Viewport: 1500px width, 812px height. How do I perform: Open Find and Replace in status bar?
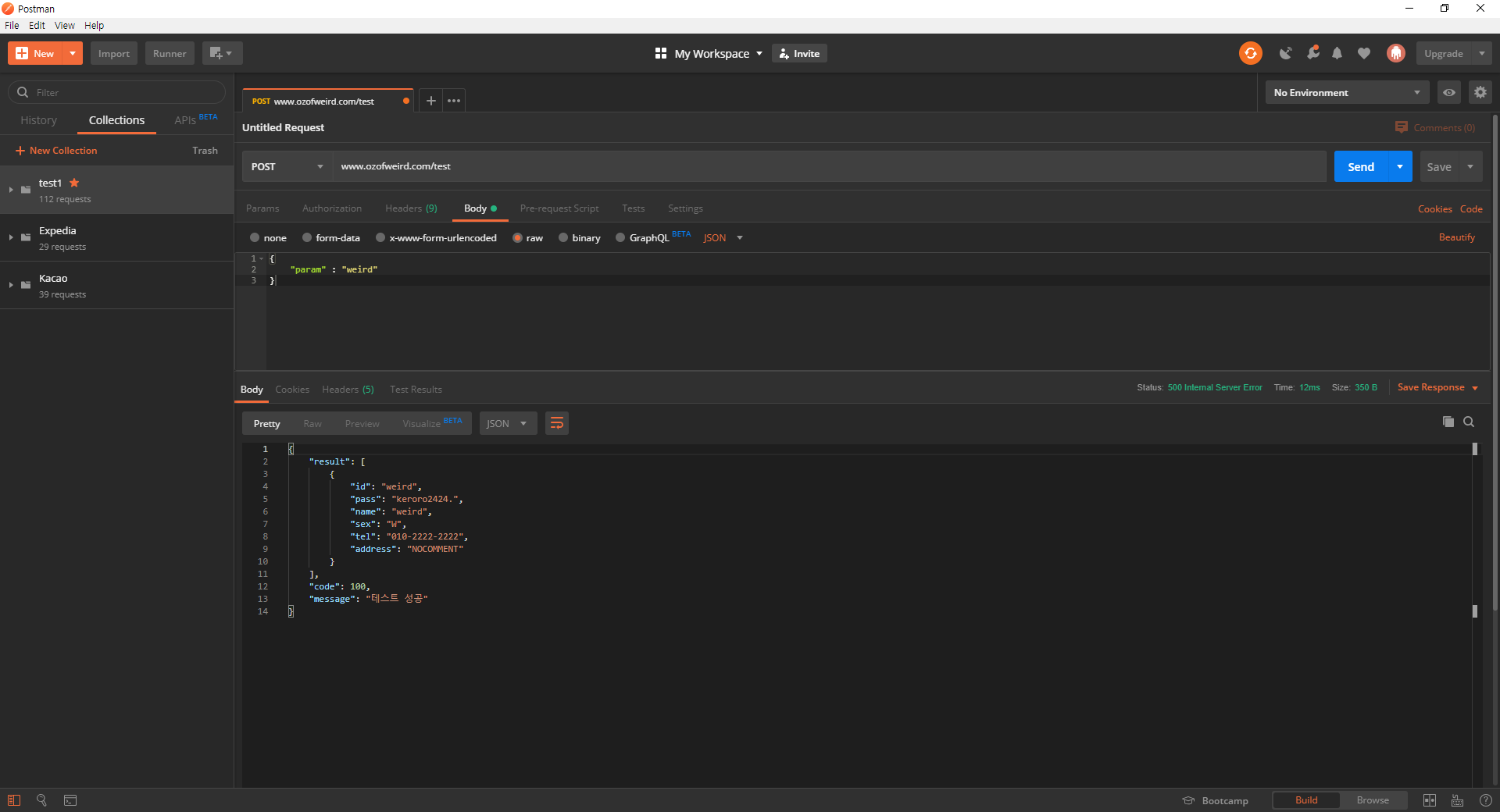click(x=41, y=800)
